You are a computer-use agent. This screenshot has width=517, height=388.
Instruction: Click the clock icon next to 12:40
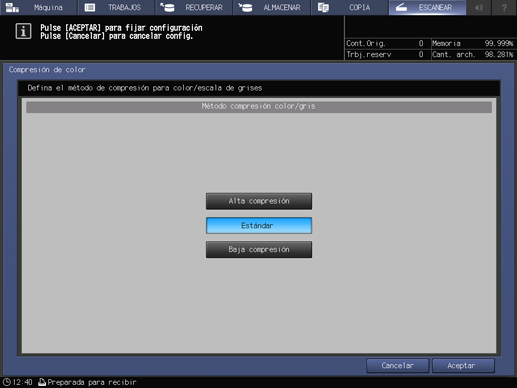7,382
